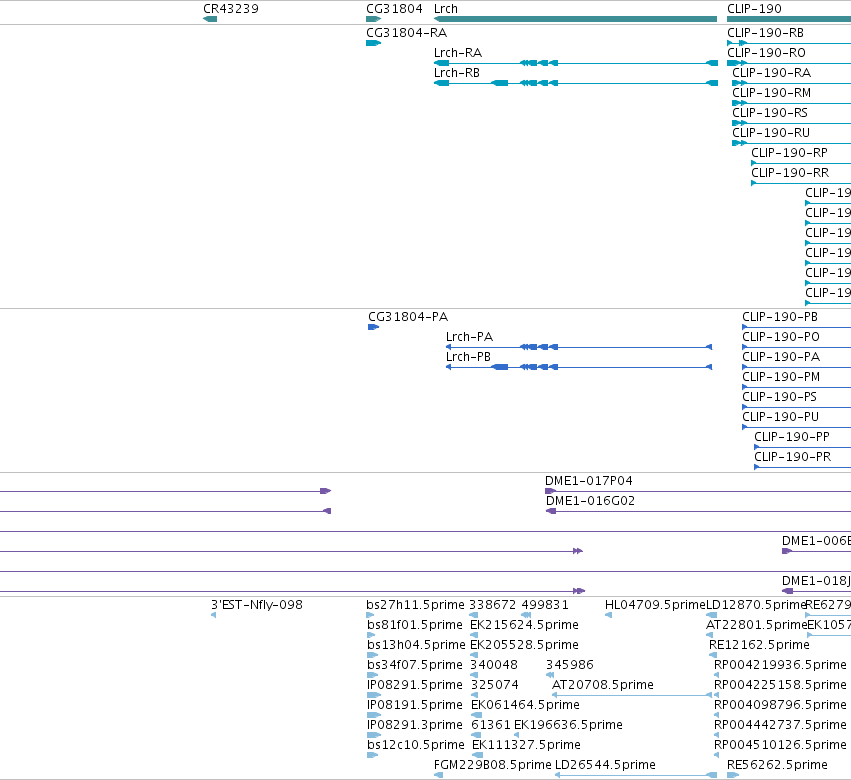Click CLIP-190-PS protein label
This screenshot has width=851, height=780.
coord(779,397)
